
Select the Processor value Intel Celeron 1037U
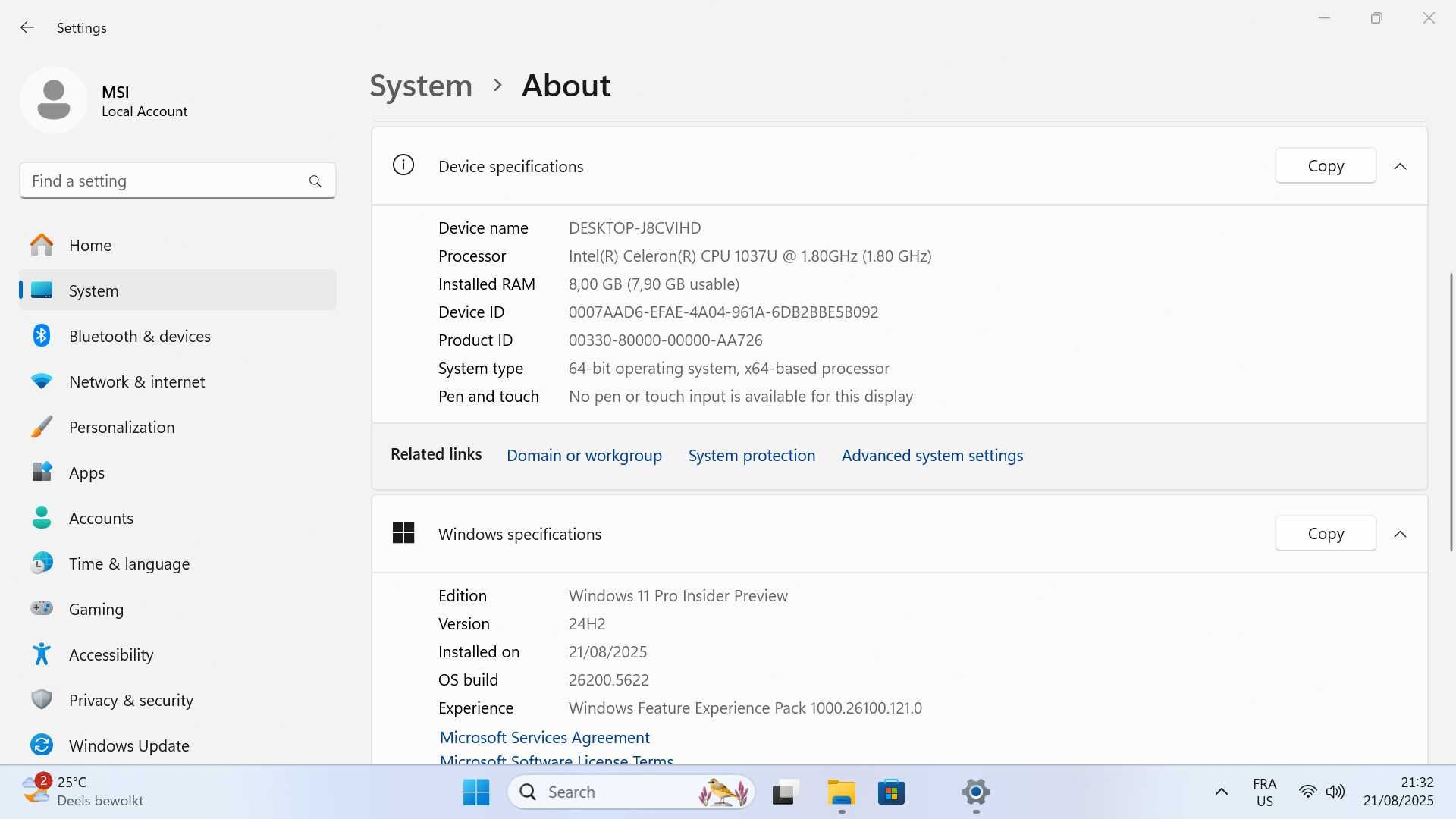pos(750,256)
